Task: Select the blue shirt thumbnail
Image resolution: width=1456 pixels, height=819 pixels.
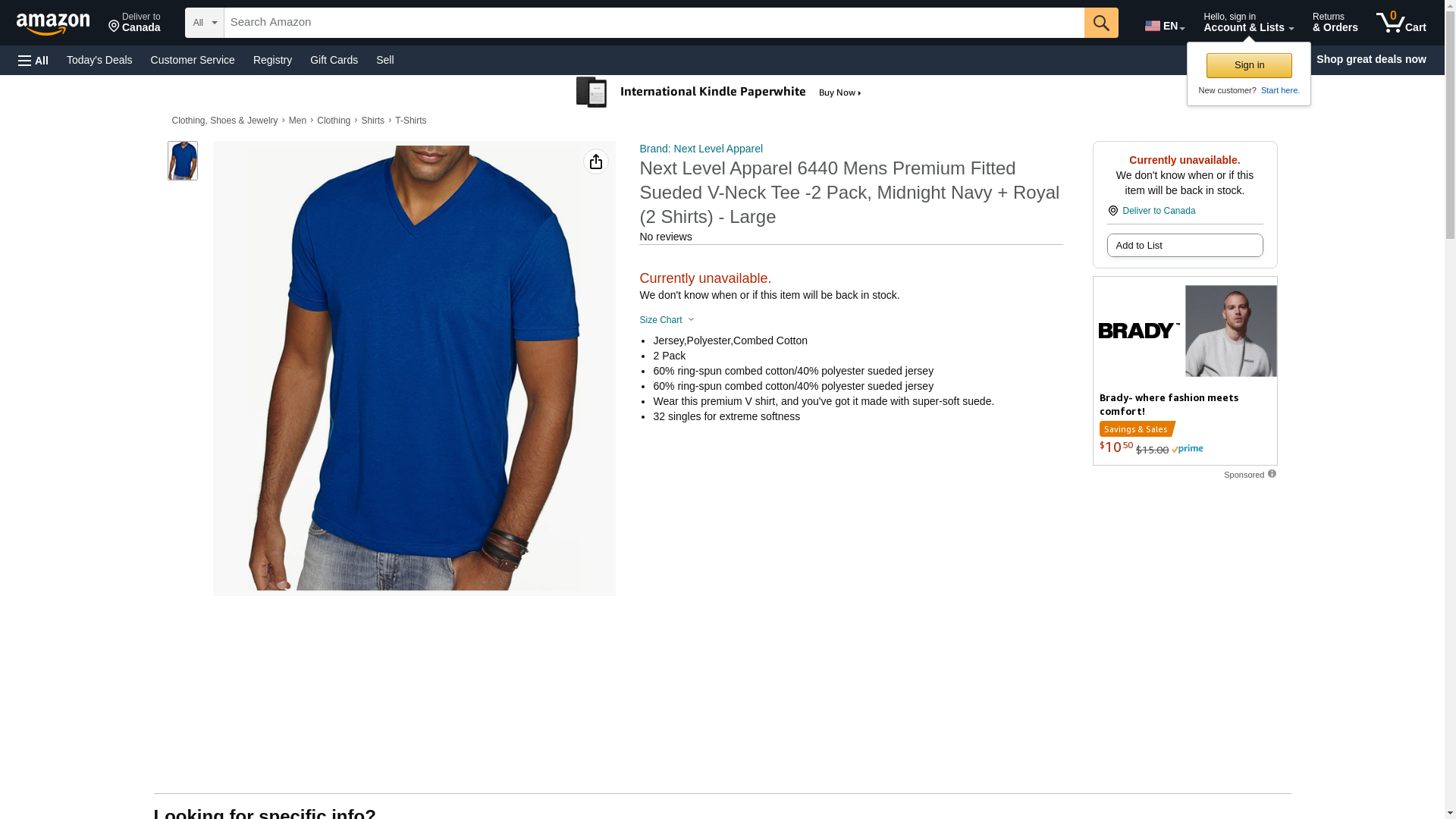Action: point(182,161)
